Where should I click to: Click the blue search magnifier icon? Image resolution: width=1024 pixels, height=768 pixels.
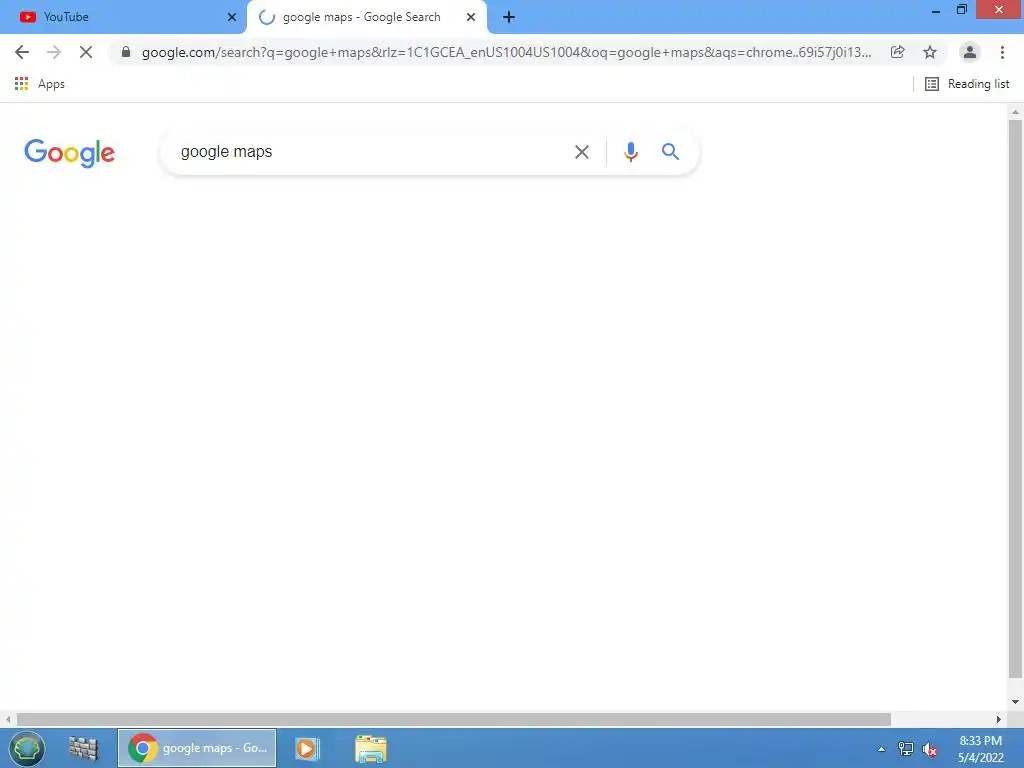coord(670,152)
